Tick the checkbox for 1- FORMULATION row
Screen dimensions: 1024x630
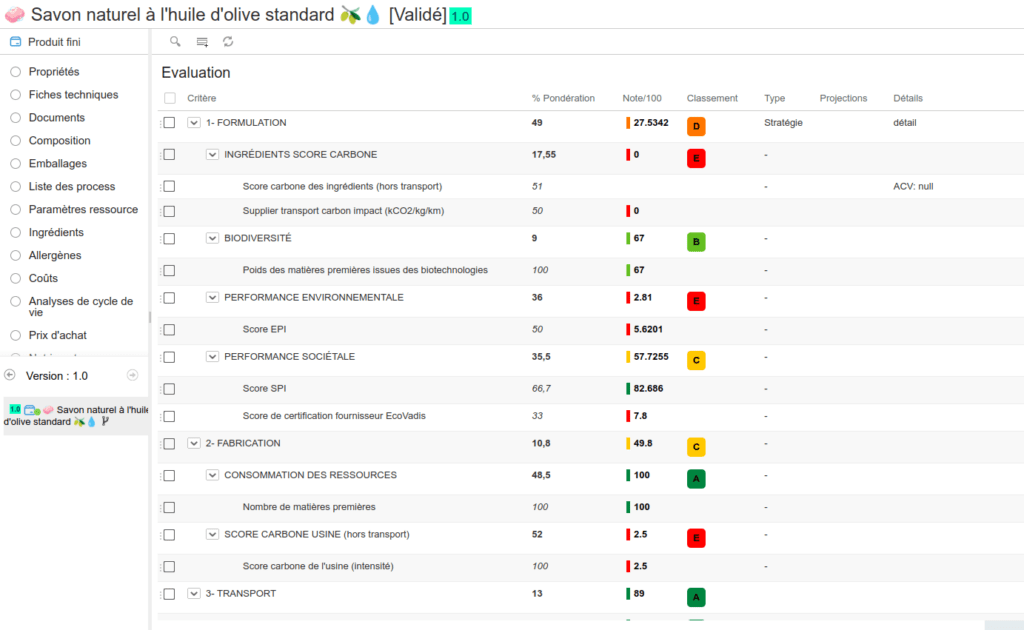tap(169, 123)
